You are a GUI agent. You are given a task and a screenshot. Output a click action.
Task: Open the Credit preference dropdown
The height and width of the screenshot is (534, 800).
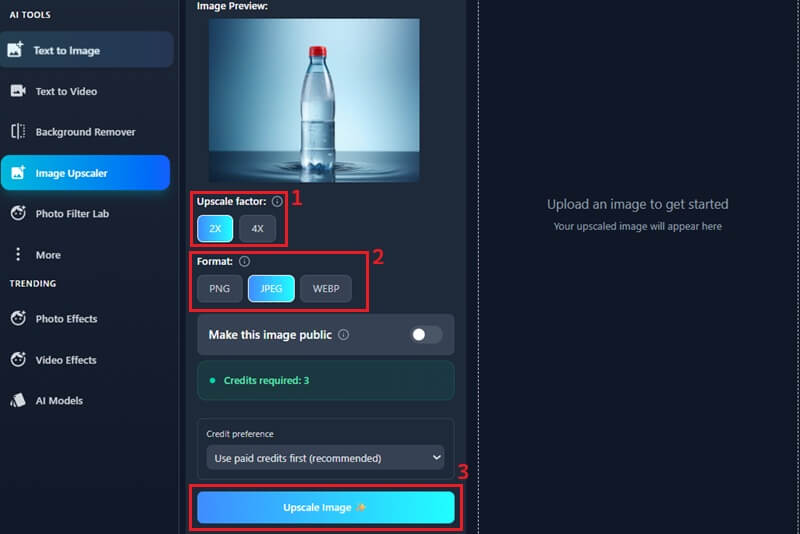[326, 457]
